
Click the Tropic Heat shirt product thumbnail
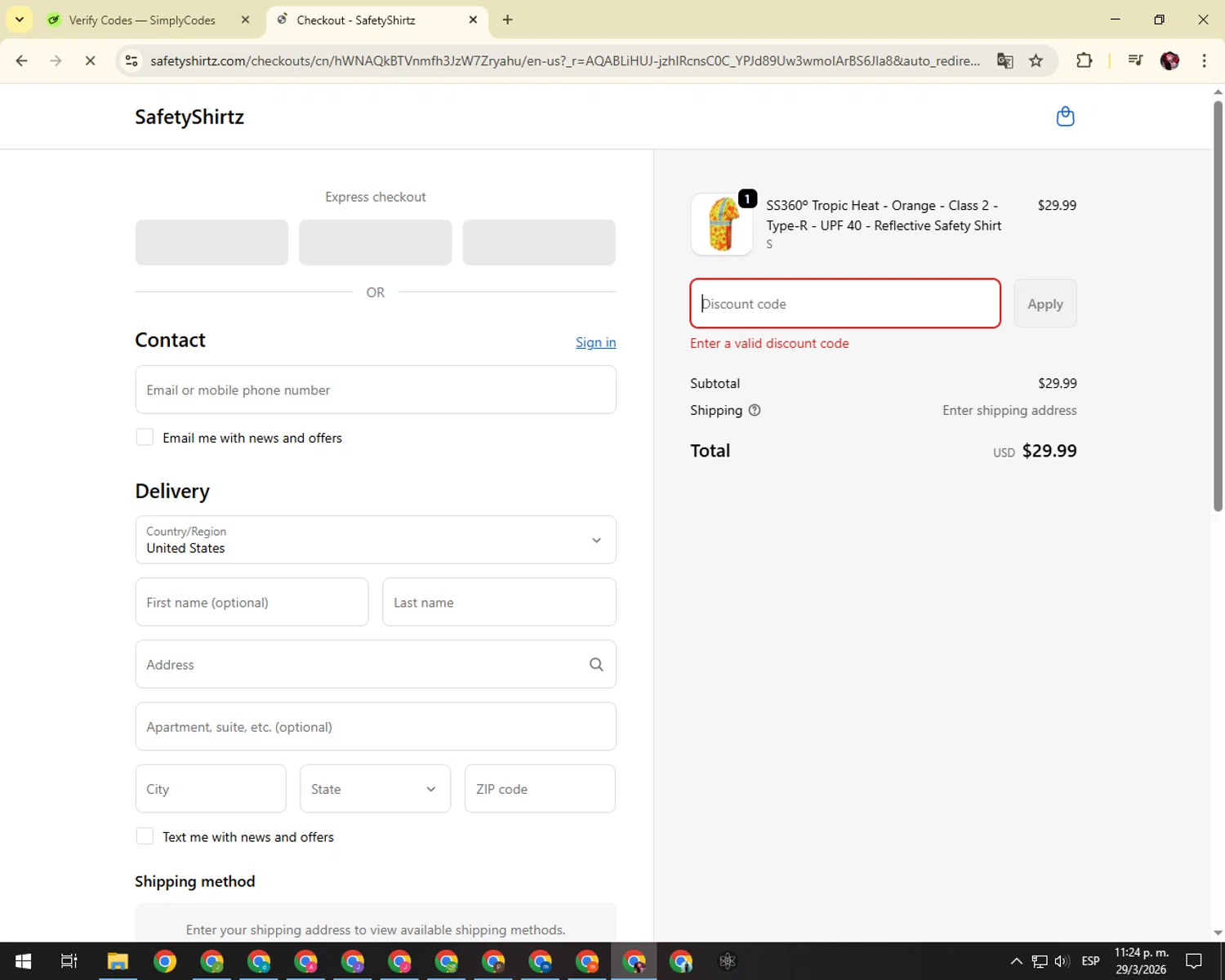coord(722,225)
